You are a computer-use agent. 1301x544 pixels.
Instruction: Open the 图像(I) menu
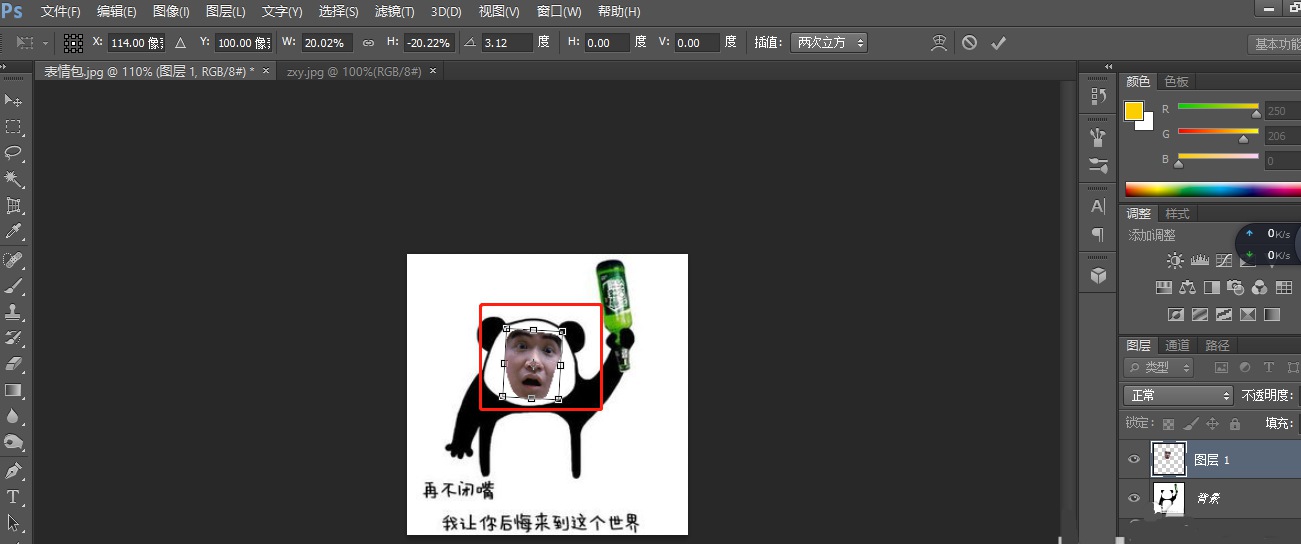coord(171,12)
